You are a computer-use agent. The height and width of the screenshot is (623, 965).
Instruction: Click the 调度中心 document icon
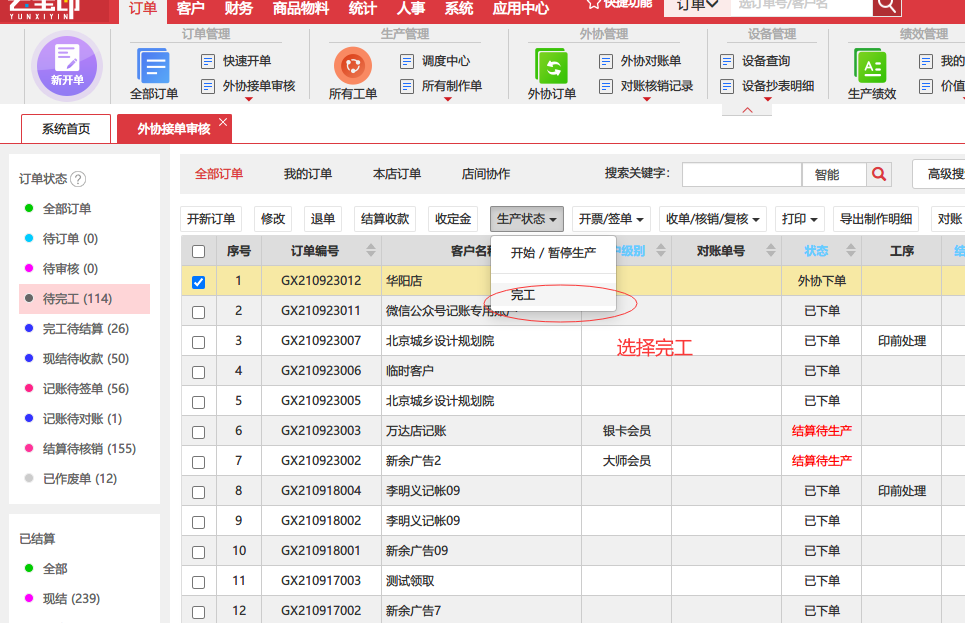[407, 61]
